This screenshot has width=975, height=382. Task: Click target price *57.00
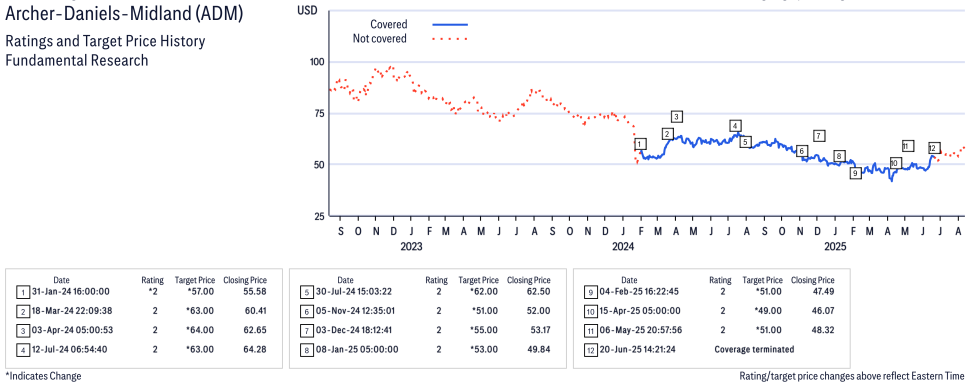click(x=201, y=291)
